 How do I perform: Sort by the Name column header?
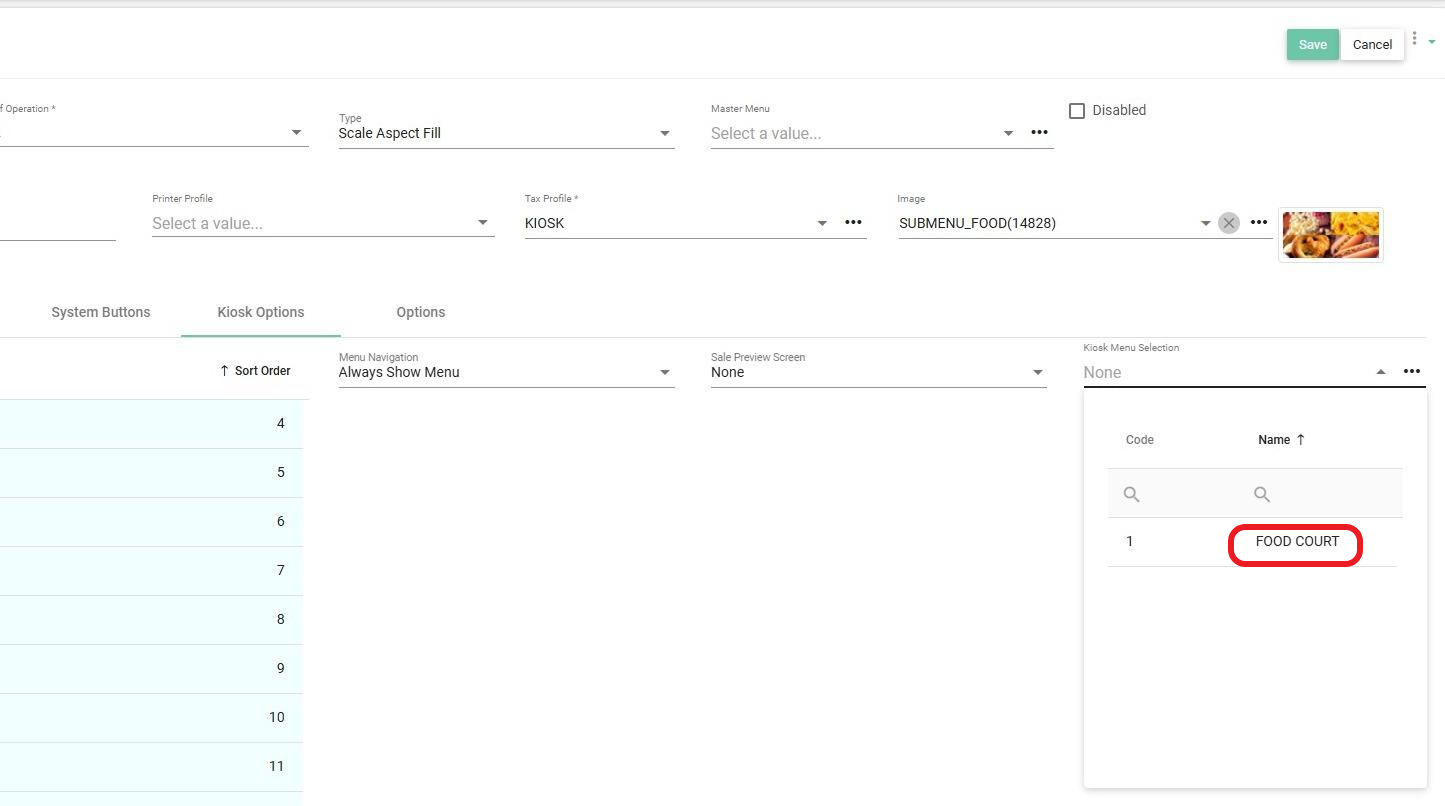tap(1274, 440)
